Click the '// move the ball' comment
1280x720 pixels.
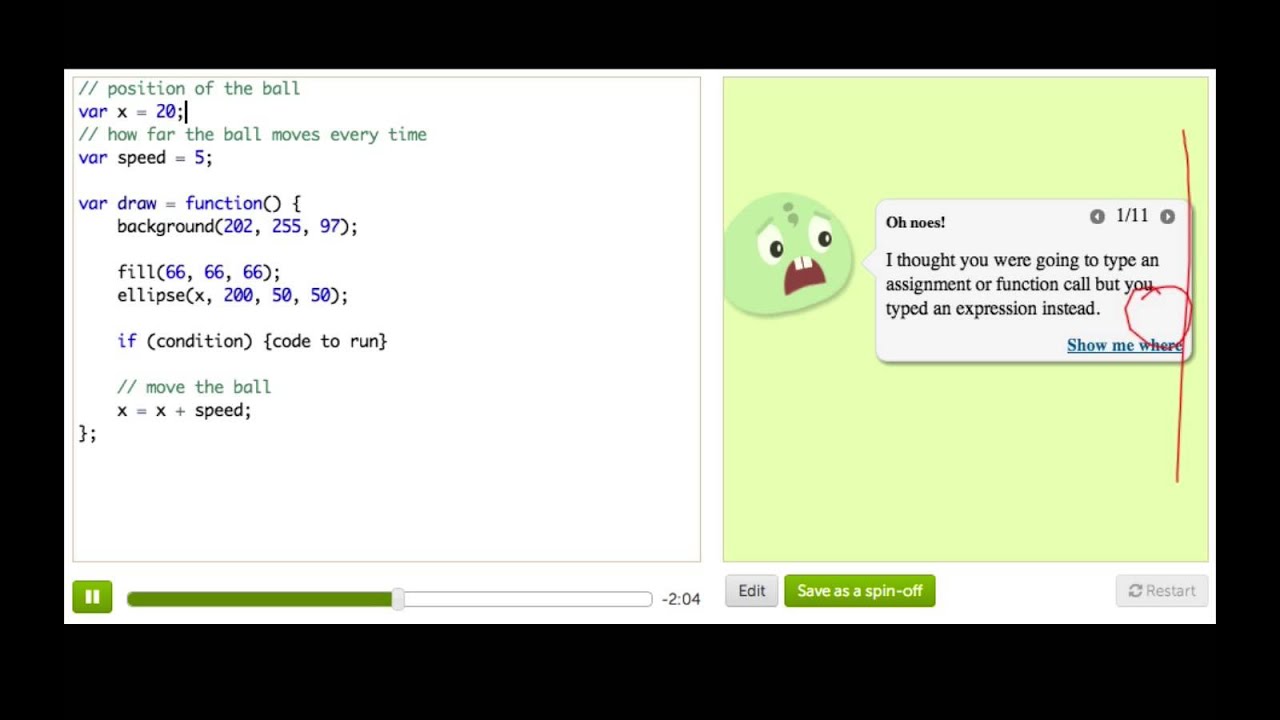click(x=194, y=387)
